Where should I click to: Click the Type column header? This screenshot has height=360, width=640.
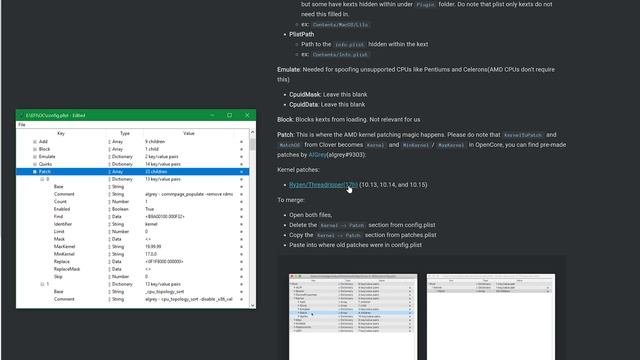(x=124, y=133)
